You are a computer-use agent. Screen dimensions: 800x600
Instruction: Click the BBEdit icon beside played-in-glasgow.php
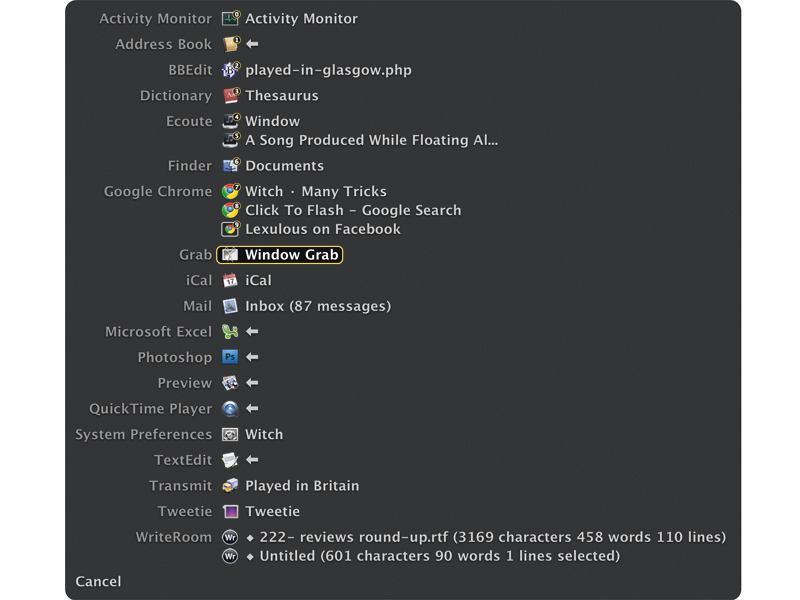231,70
